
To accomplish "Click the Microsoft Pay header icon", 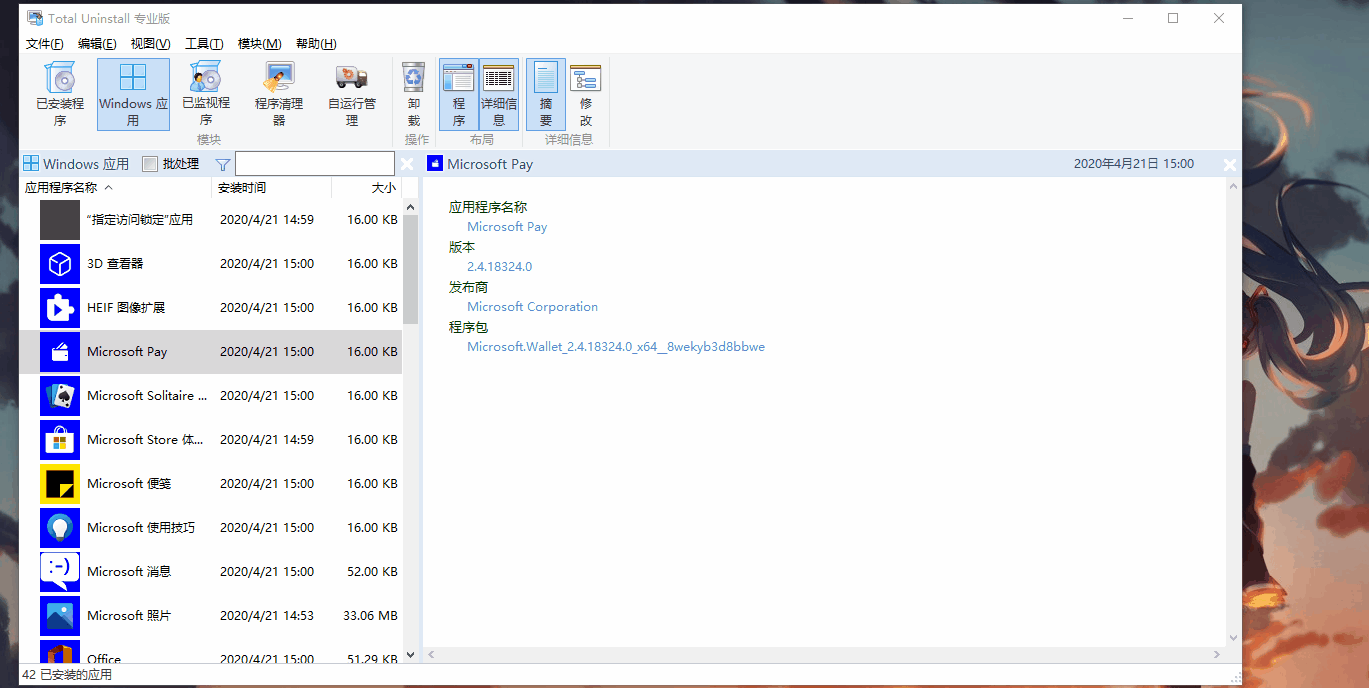I will coord(434,164).
